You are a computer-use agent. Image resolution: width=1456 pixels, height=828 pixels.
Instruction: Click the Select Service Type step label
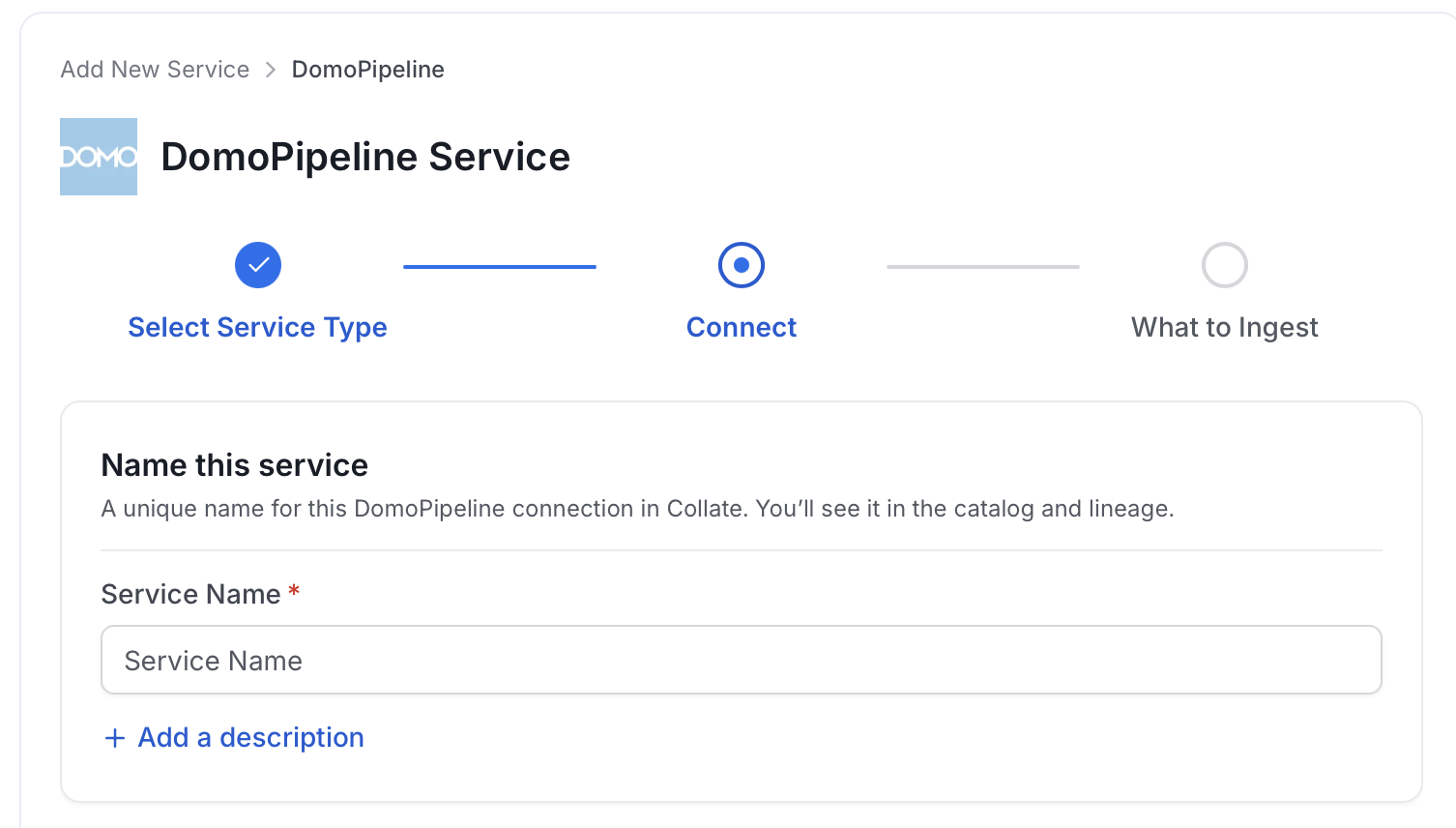click(257, 328)
